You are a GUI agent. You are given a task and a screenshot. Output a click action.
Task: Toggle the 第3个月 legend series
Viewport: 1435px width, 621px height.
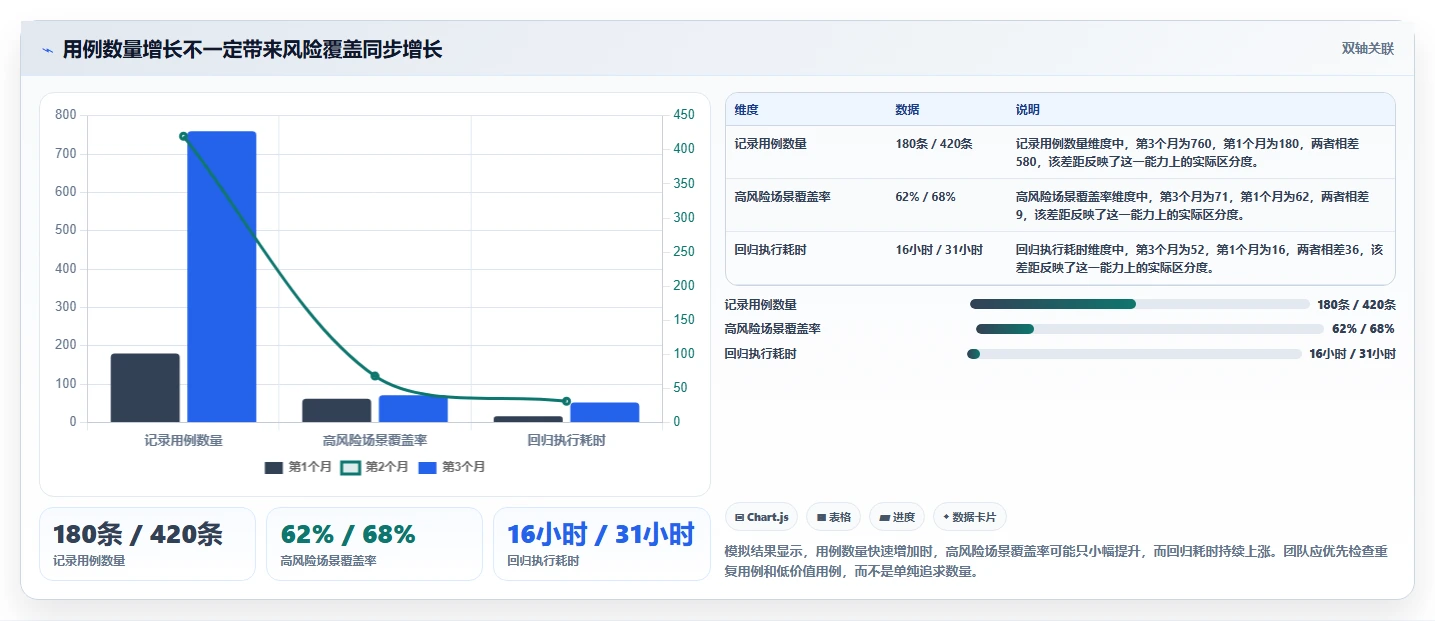coord(452,467)
